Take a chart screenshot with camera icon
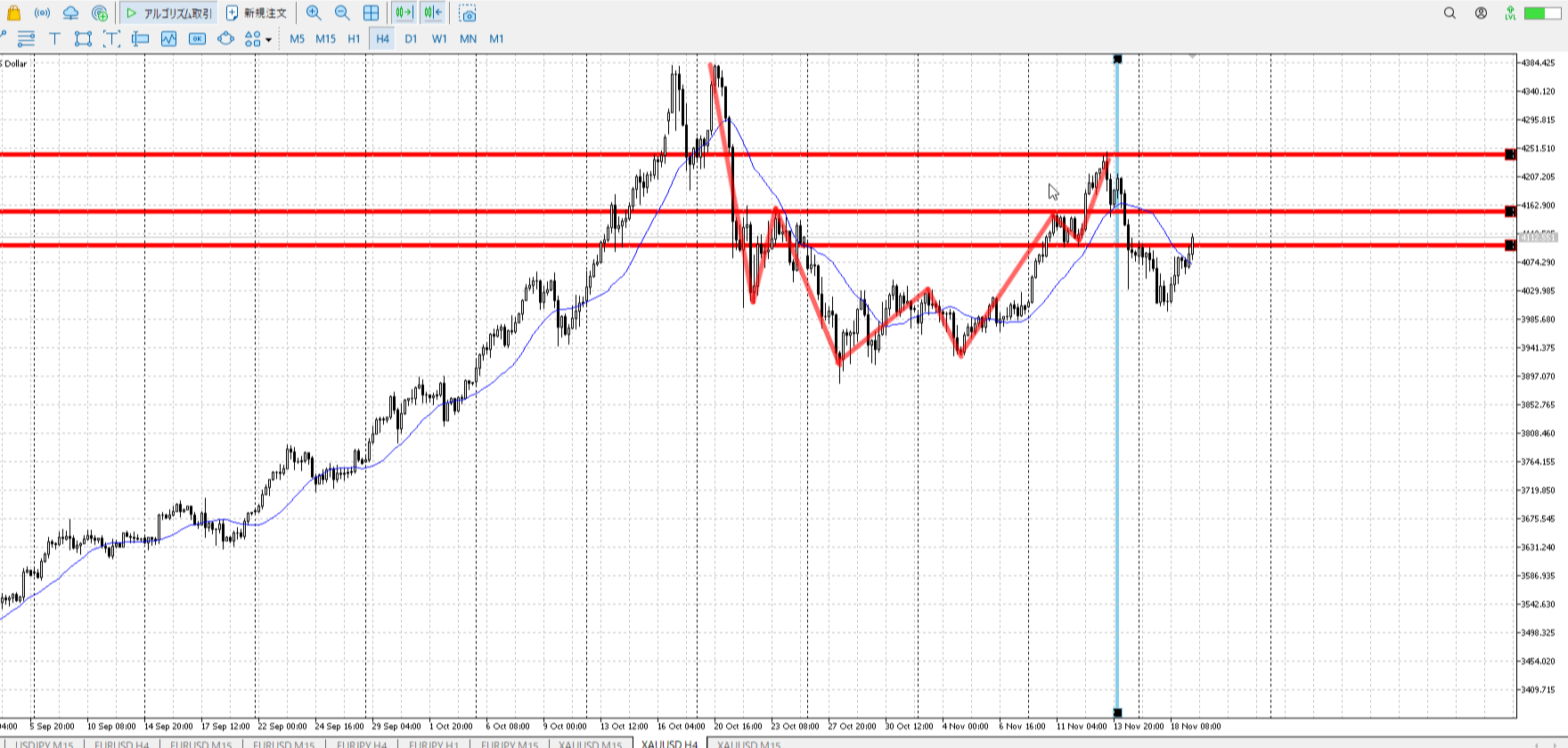1568x748 pixels. coord(468,13)
